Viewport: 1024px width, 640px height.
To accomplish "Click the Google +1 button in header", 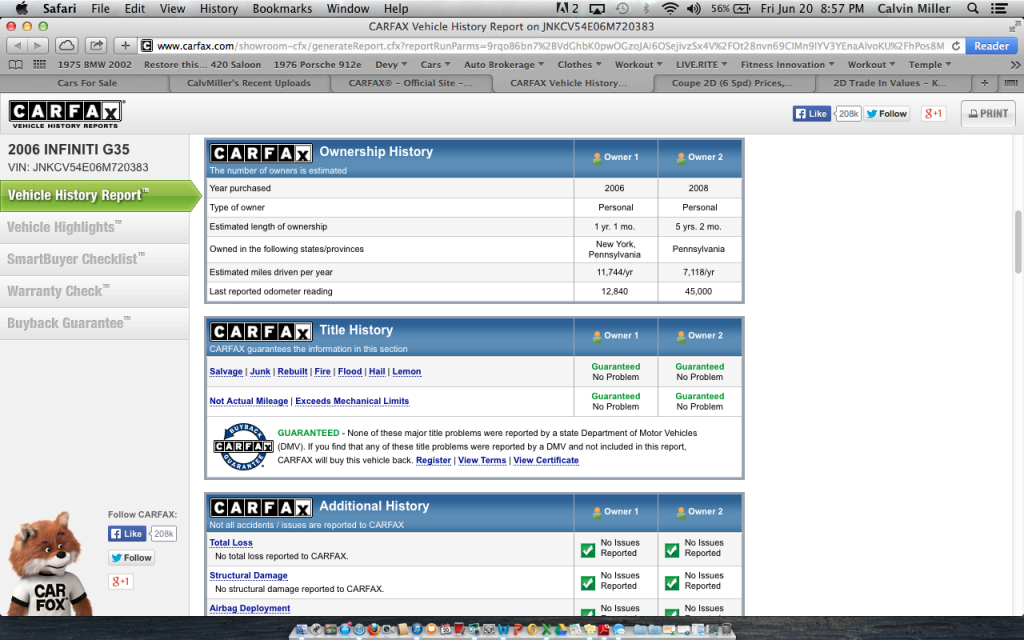I will point(933,114).
